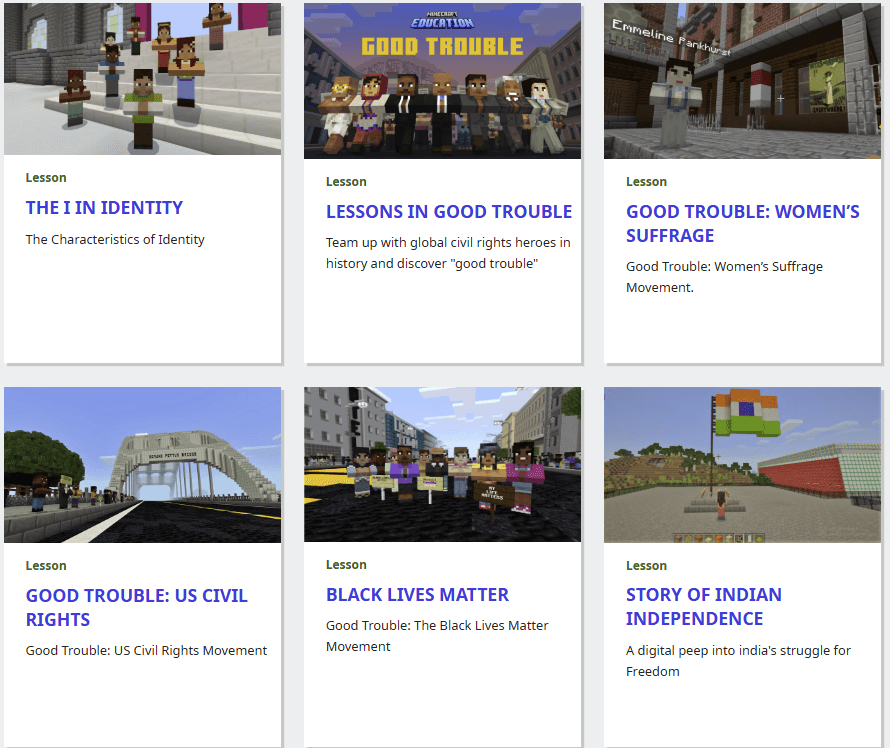Click Lesson label on The I in Identity card
Screen dimensions: 890x748
(x=46, y=178)
